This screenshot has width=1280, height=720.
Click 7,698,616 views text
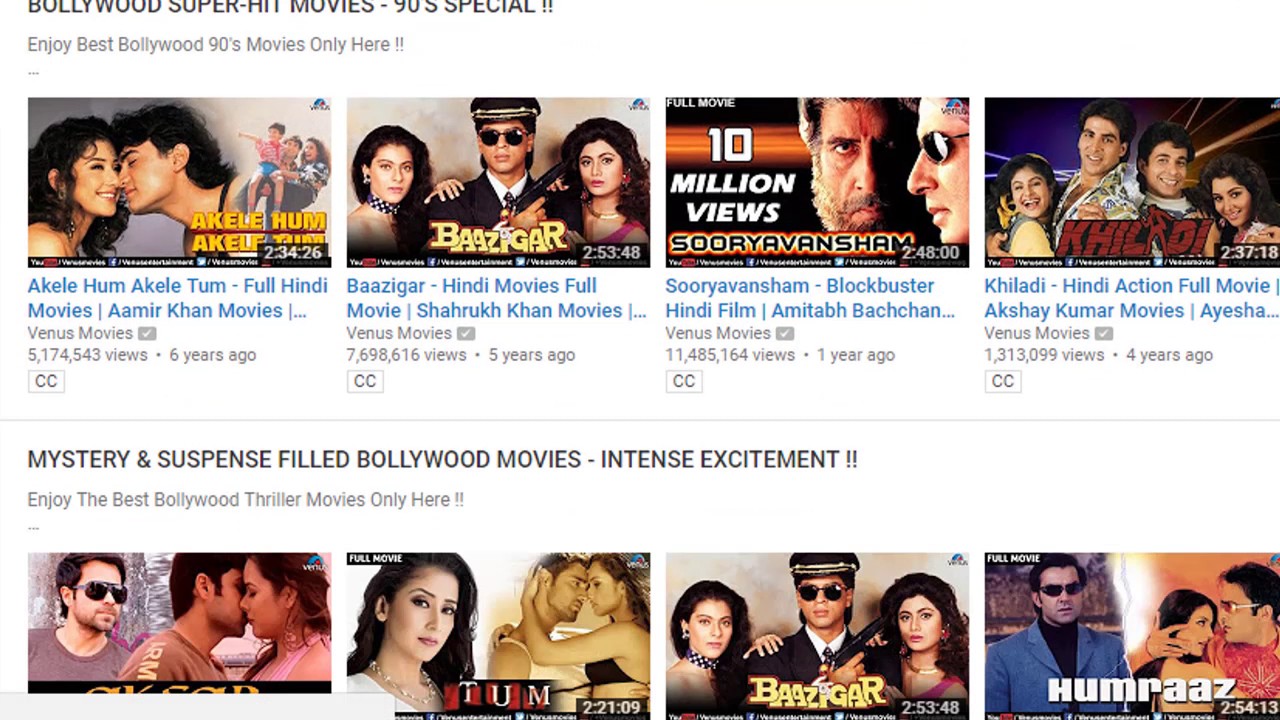click(406, 355)
